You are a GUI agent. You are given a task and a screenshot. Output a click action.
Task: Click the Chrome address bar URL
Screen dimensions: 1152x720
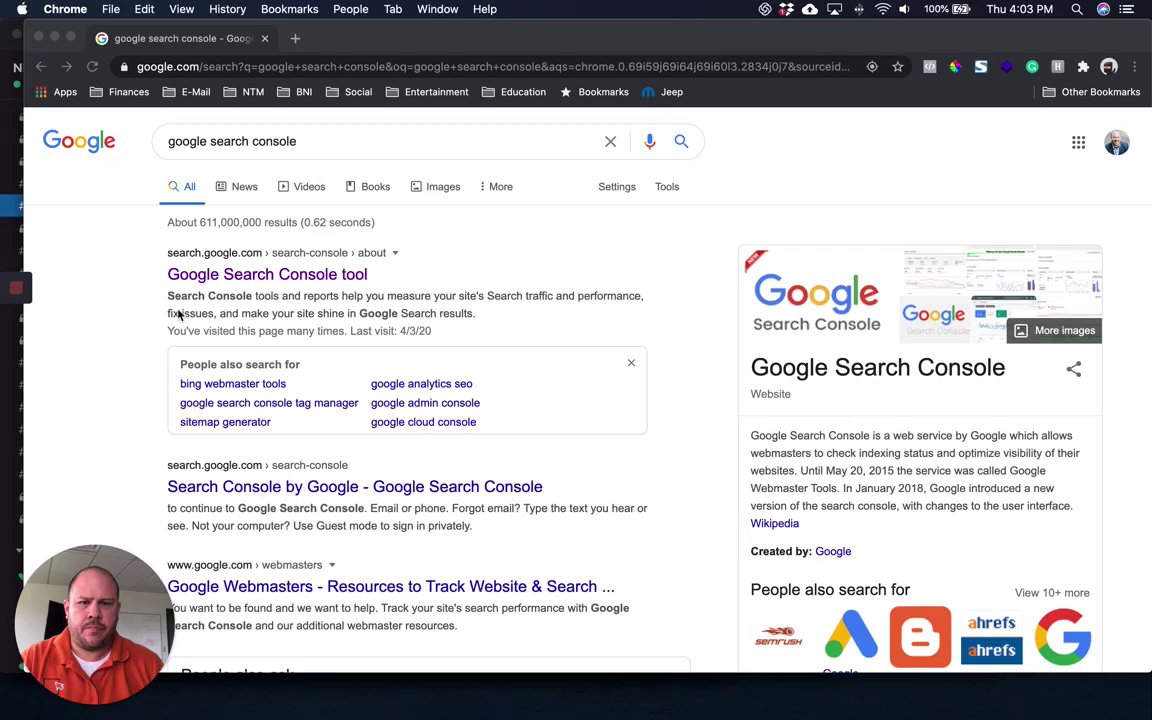pos(492,67)
